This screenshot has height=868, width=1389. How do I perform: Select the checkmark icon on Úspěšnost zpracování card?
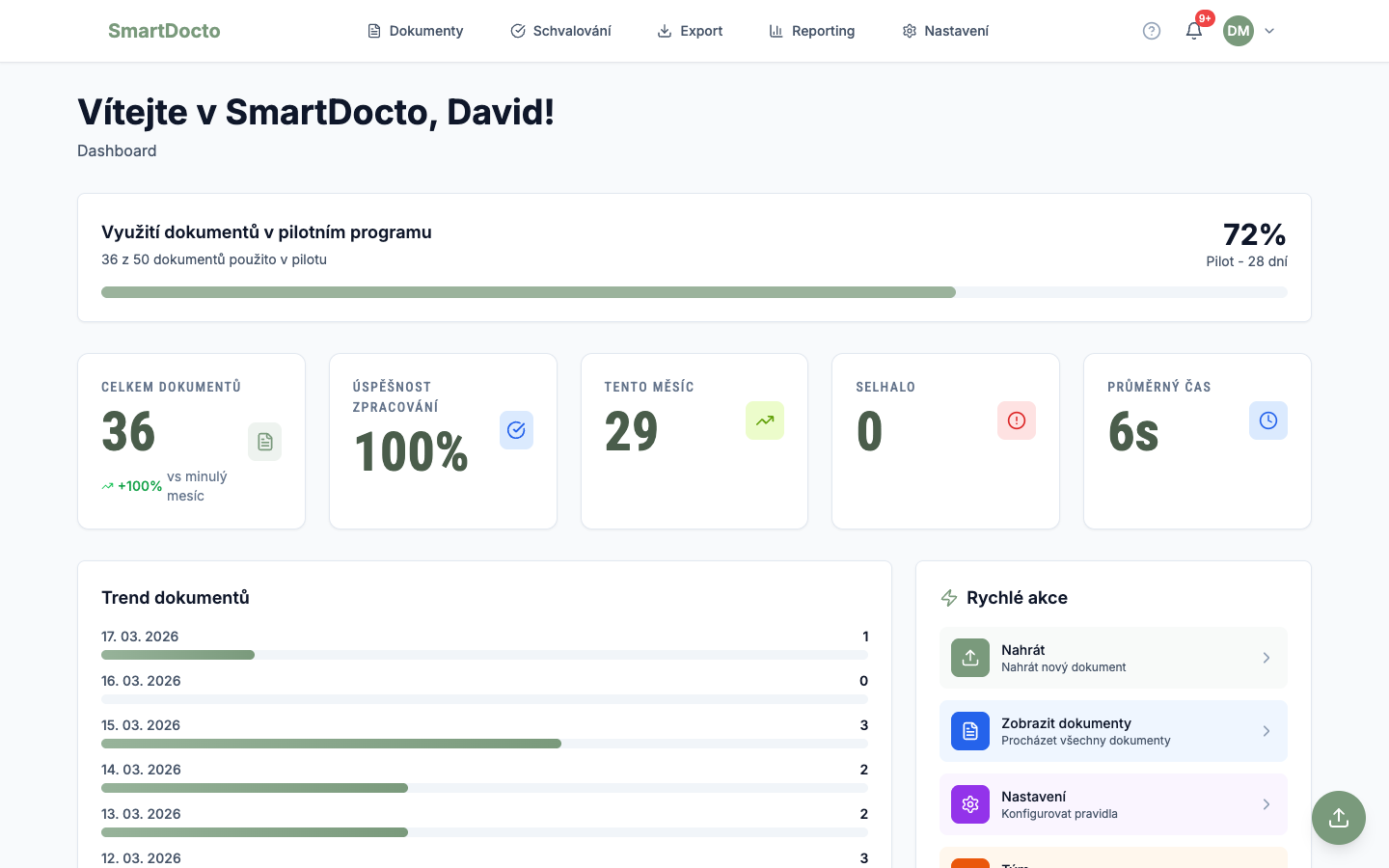[x=517, y=430]
